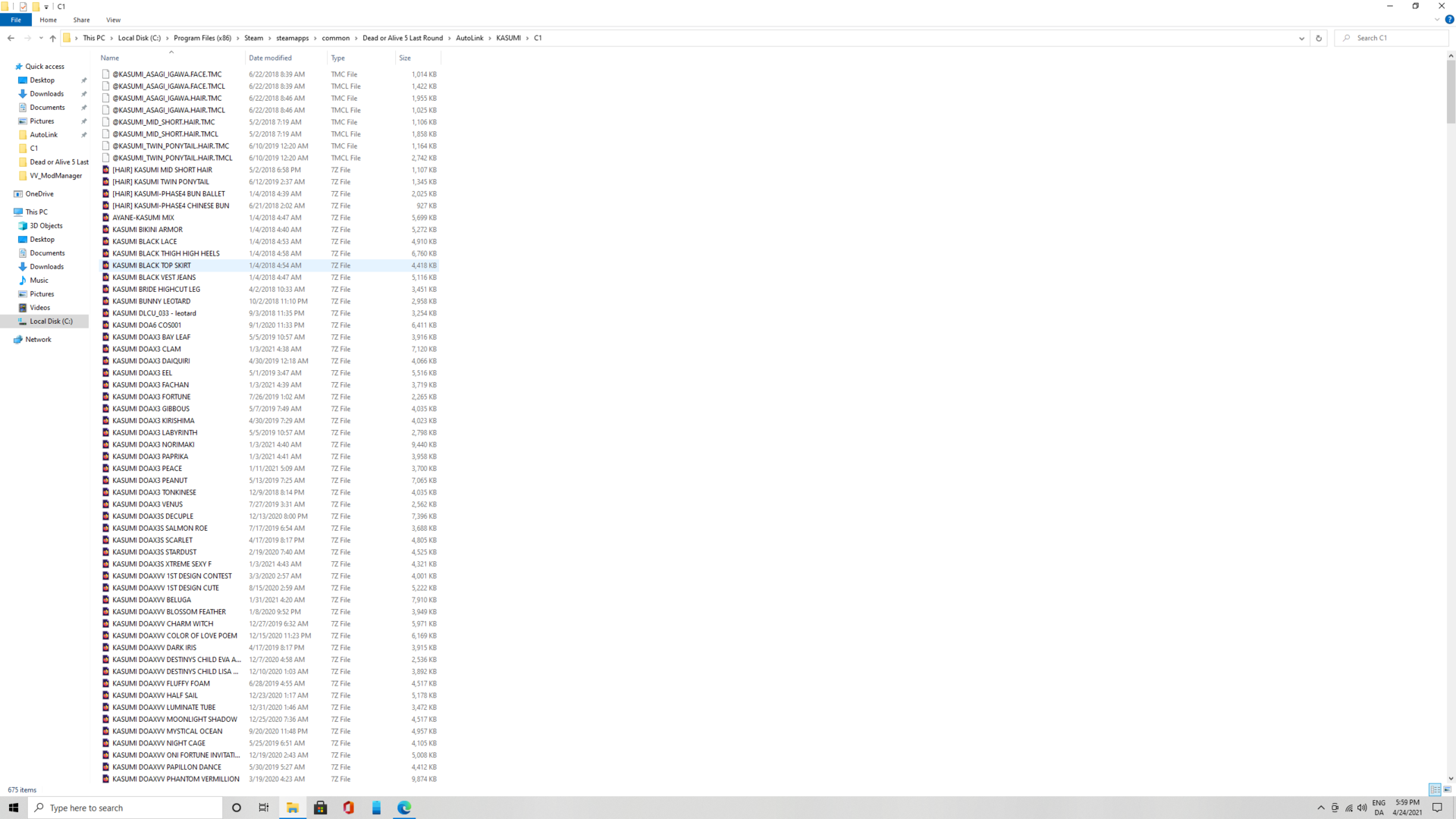Image resolution: width=1456 pixels, height=819 pixels.
Task: Launch the Microsoft Store from the taskbar
Action: (320, 808)
